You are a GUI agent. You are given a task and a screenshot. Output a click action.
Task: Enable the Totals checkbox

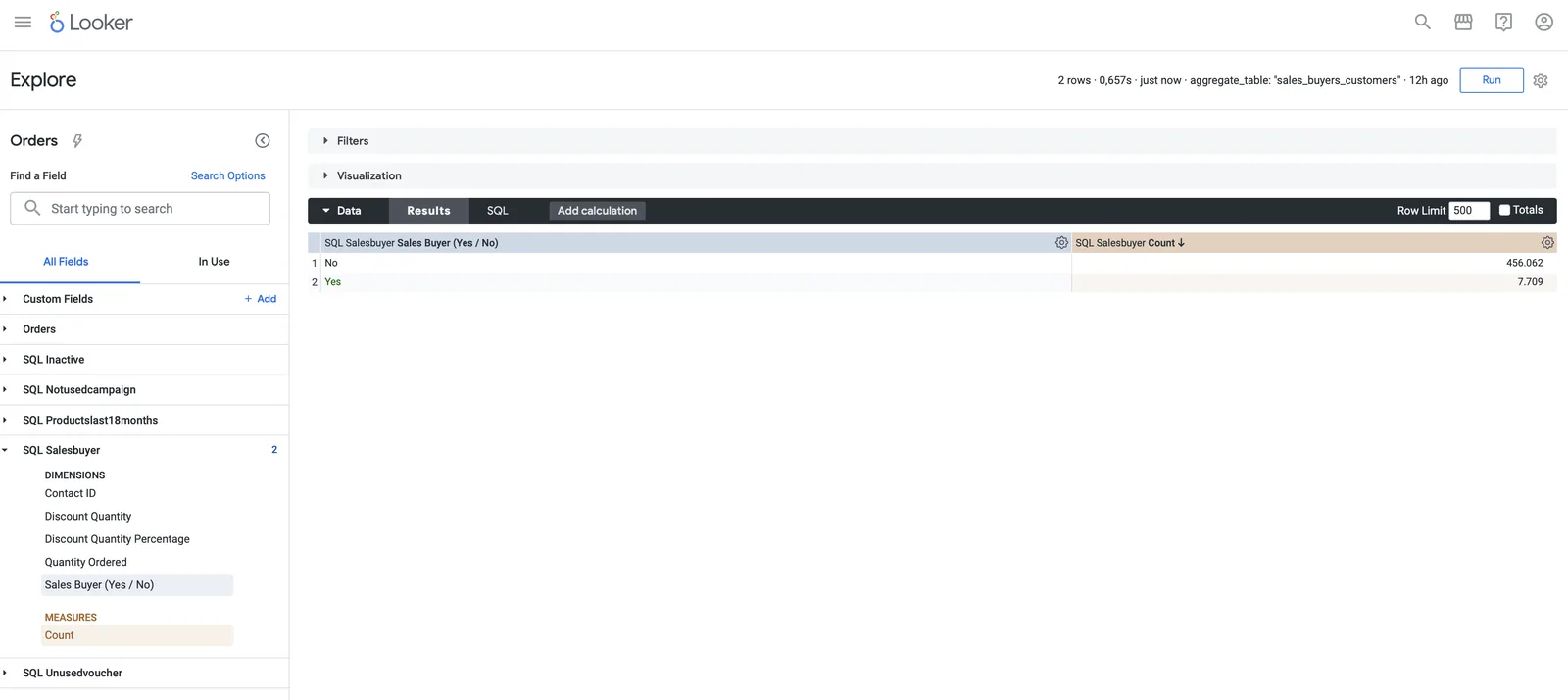[1504, 210]
